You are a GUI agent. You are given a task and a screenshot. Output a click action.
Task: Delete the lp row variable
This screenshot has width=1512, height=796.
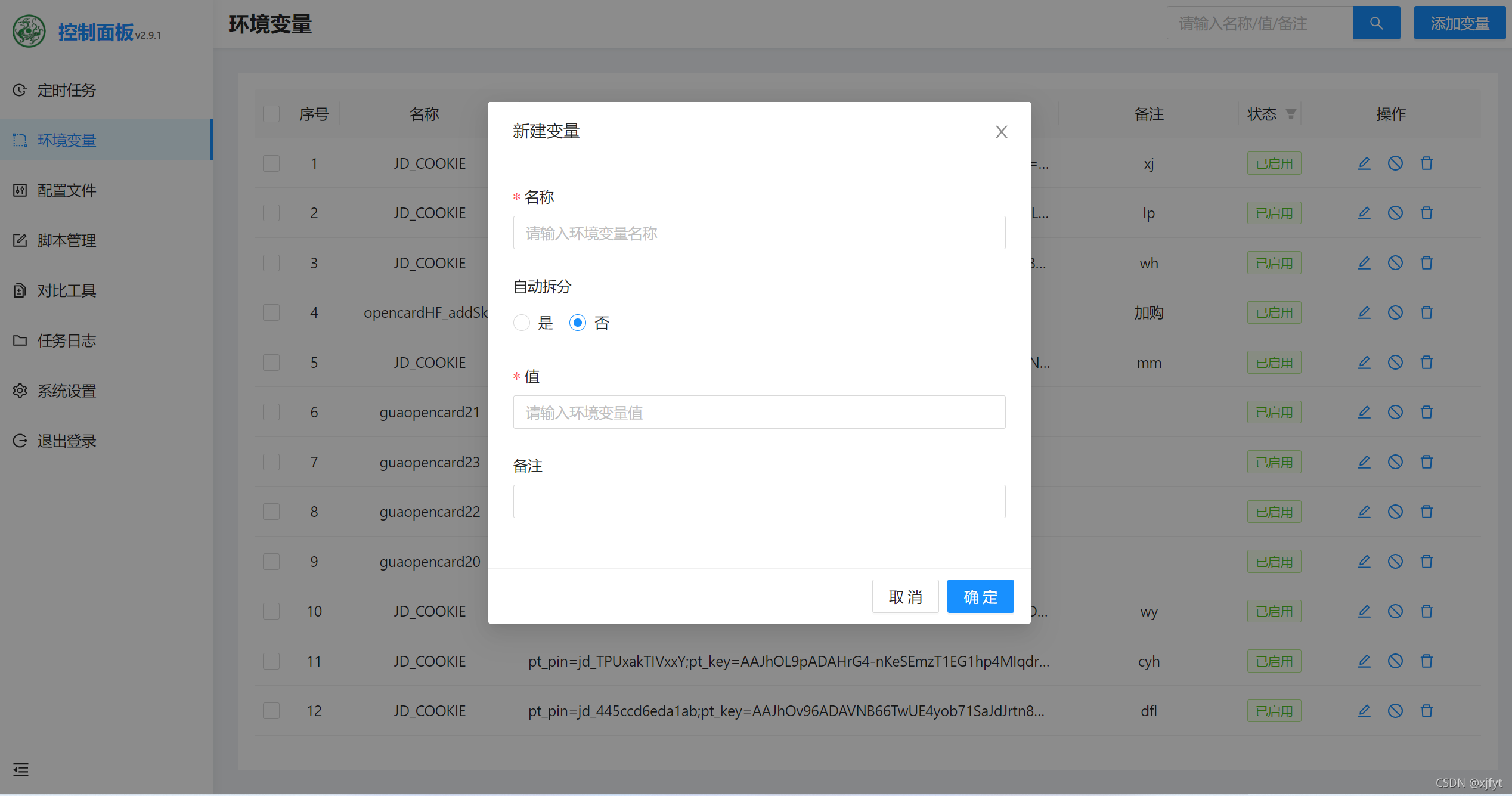1427,213
